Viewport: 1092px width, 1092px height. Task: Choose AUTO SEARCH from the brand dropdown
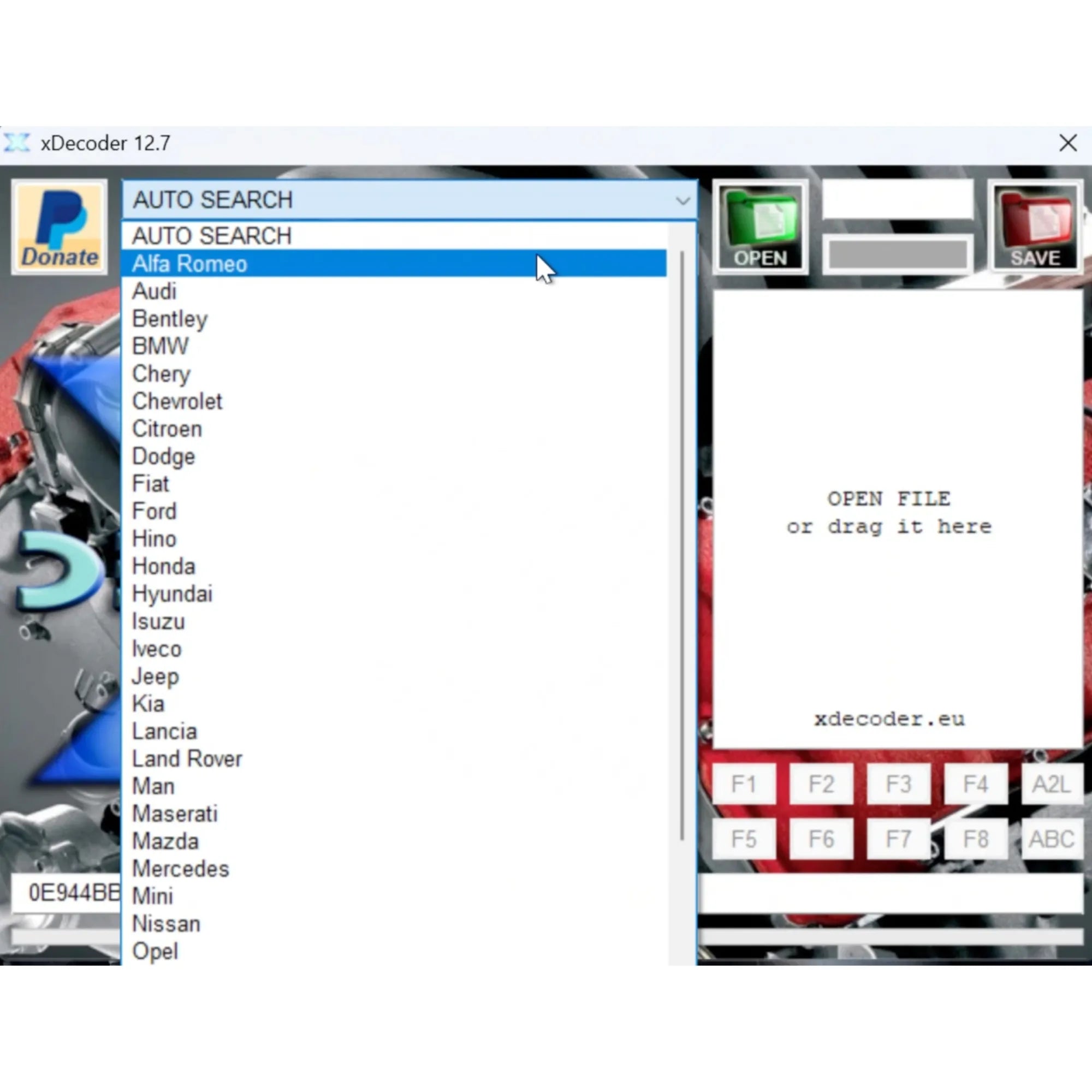pos(212,236)
